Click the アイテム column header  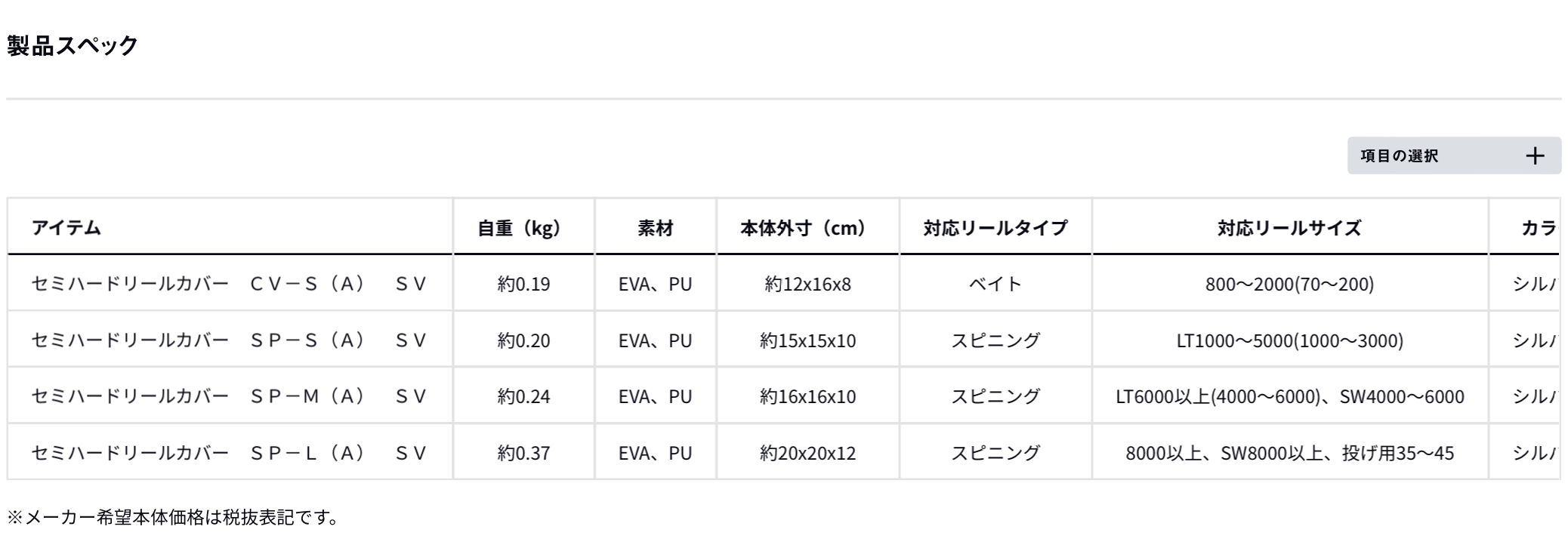pyautogui.click(x=66, y=227)
